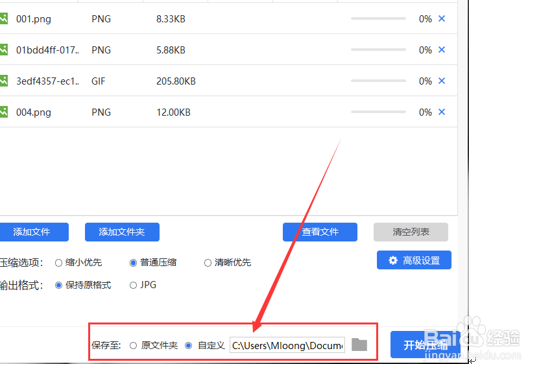Click the 添加文件 button
553x375 pixels.
(x=34, y=232)
